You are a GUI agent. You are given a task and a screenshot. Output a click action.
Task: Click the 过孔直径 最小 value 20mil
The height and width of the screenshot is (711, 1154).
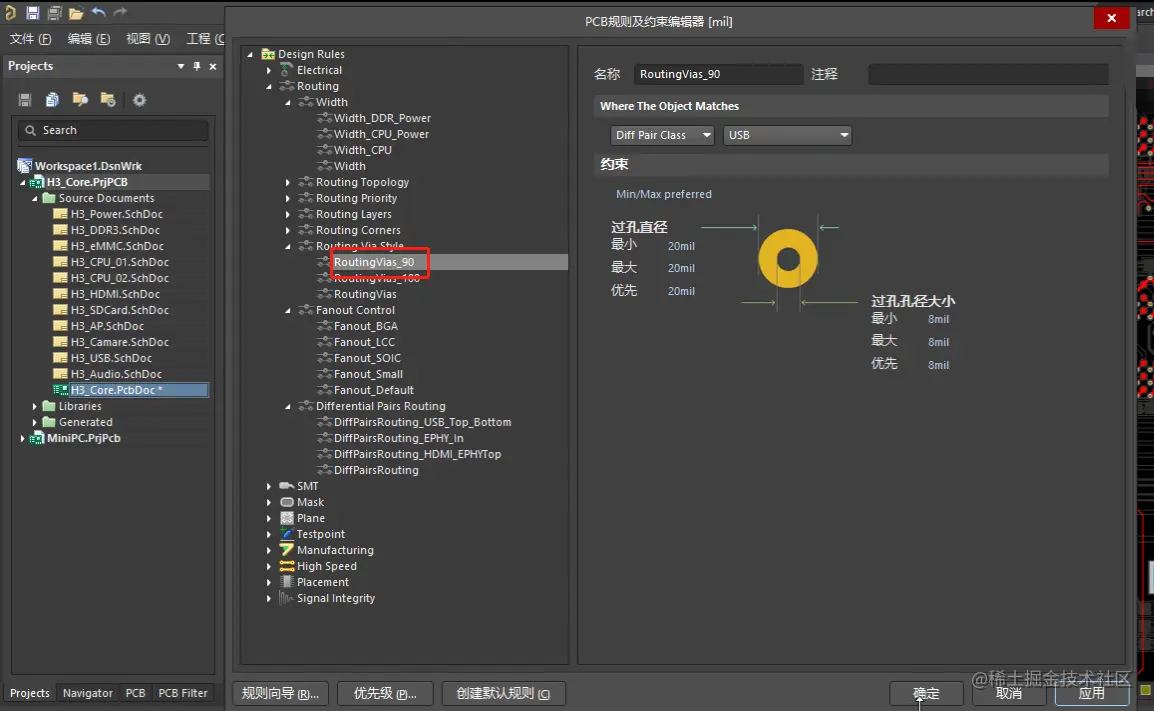tap(682, 247)
